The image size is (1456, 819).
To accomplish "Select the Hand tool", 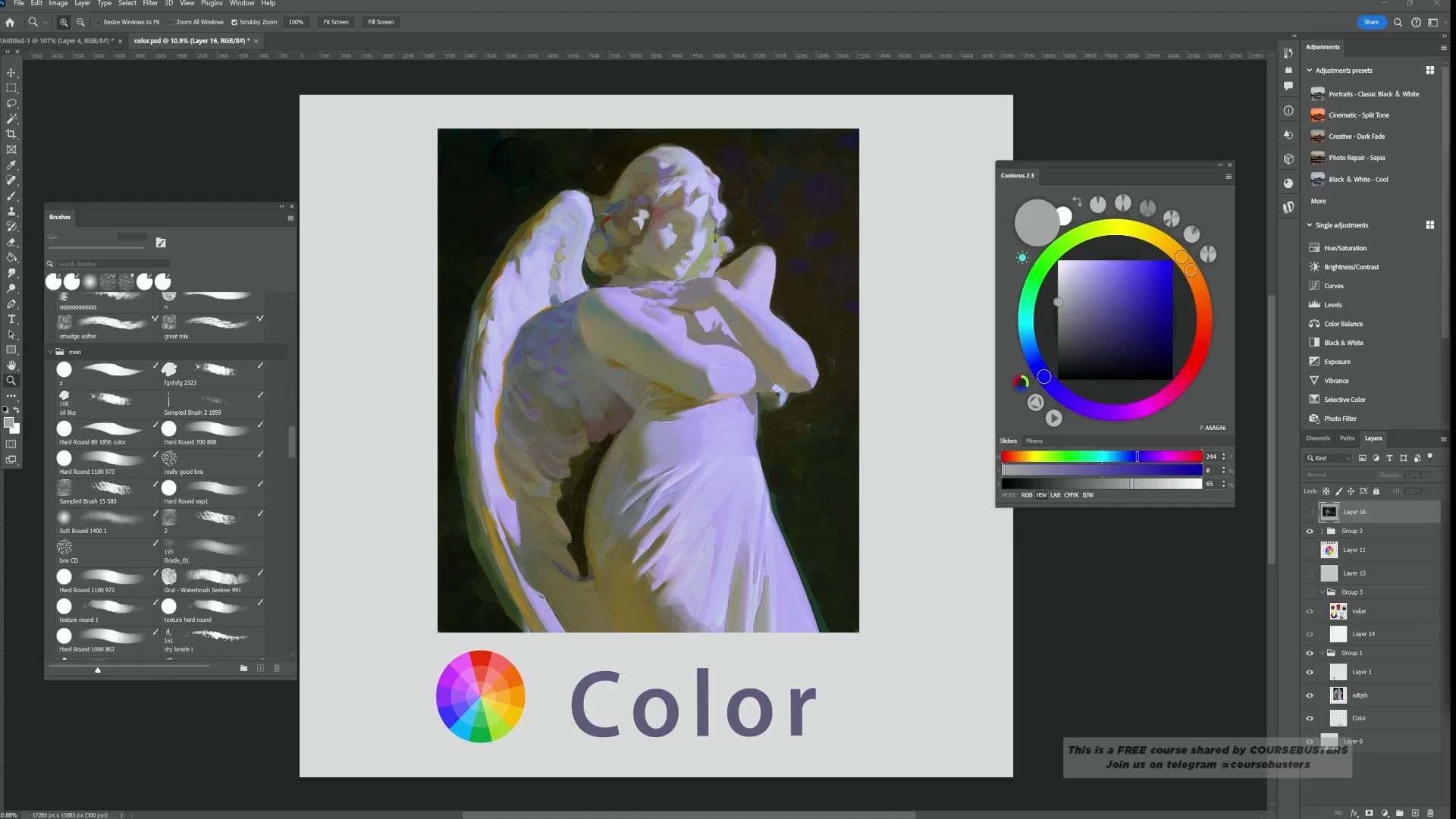I will pyautogui.click(x=11, y=366).
